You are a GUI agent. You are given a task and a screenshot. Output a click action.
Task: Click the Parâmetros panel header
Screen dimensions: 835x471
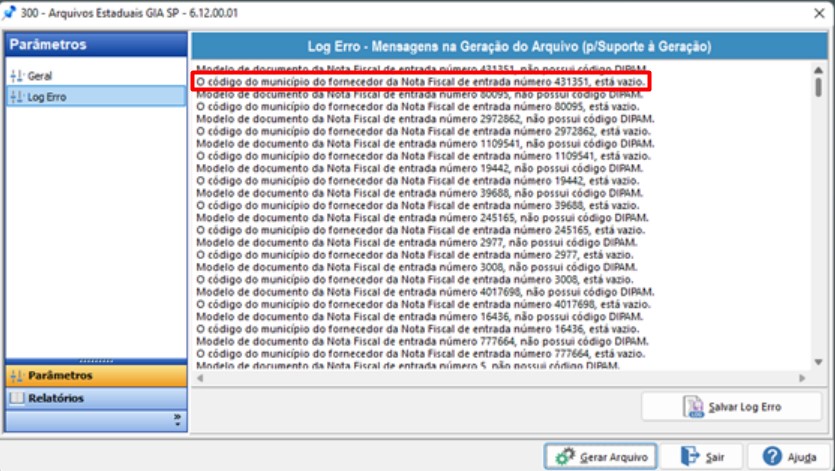coord(96,45)
